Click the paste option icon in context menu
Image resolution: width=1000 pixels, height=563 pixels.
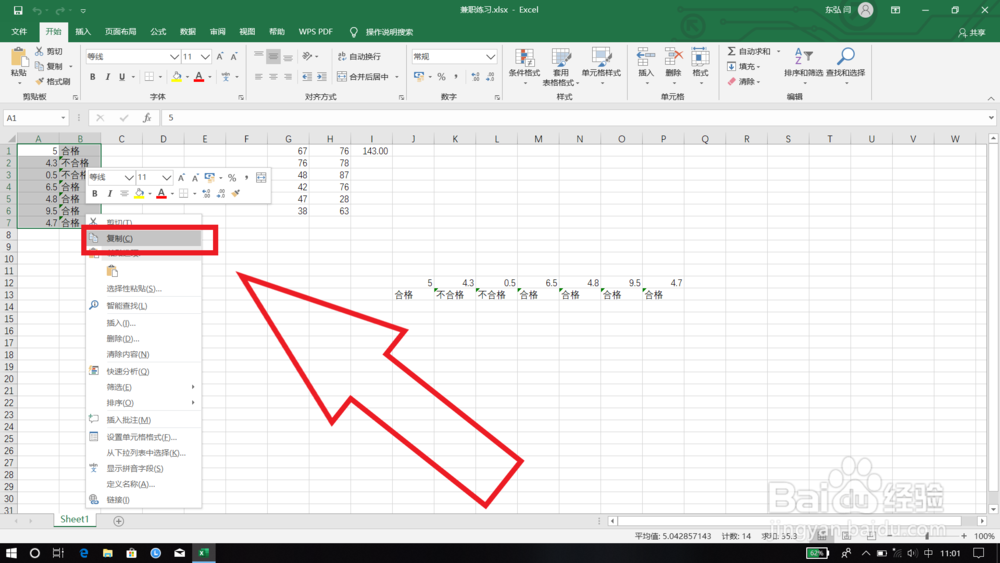pyautogui.click(x=112, y=271)
